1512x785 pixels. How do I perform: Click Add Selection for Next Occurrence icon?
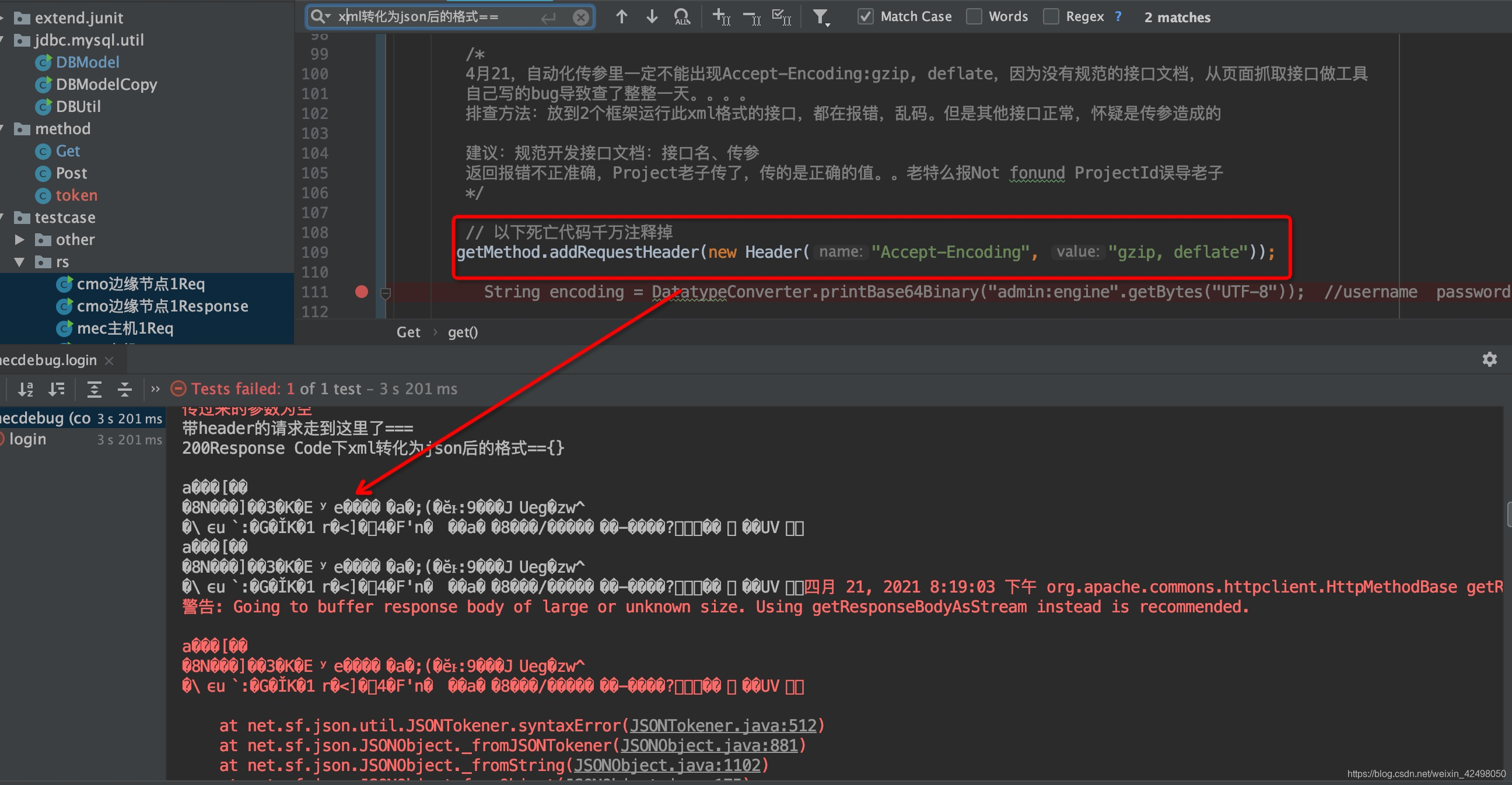point(721,17)
